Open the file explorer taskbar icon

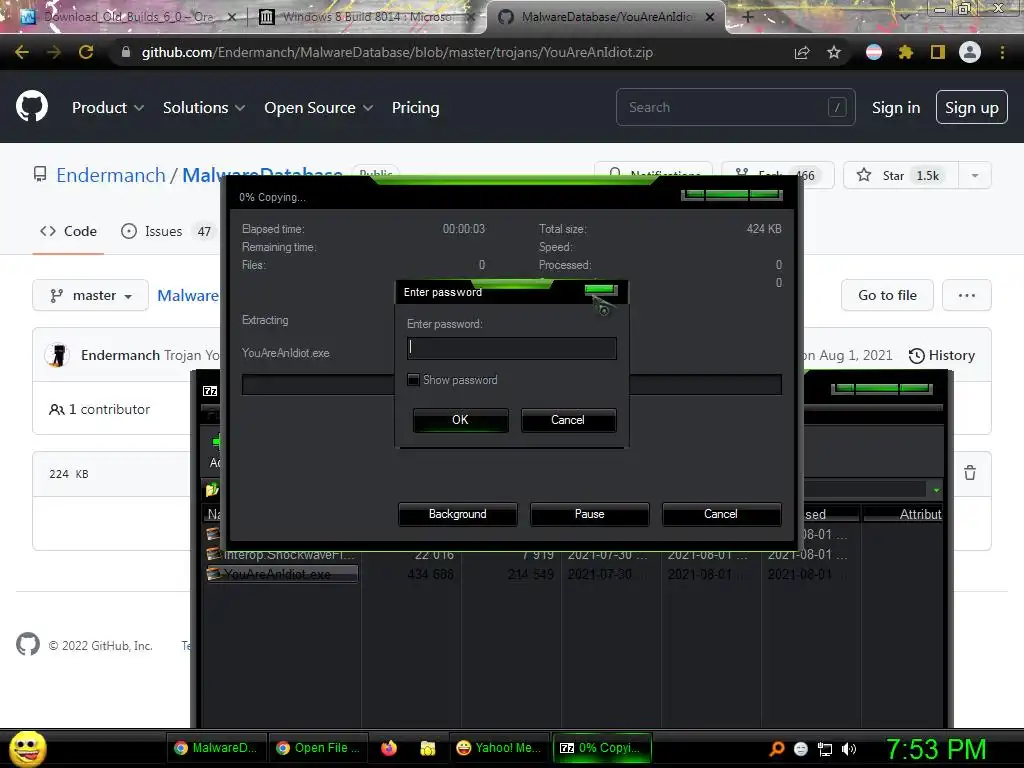(x=428, y=748)
